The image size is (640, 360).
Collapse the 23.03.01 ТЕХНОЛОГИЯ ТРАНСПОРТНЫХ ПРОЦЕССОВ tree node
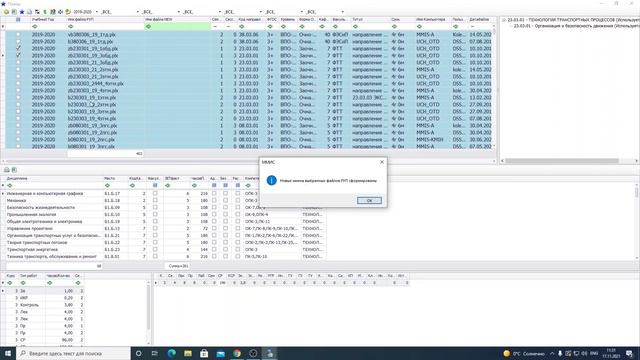[x=504, y=20]
